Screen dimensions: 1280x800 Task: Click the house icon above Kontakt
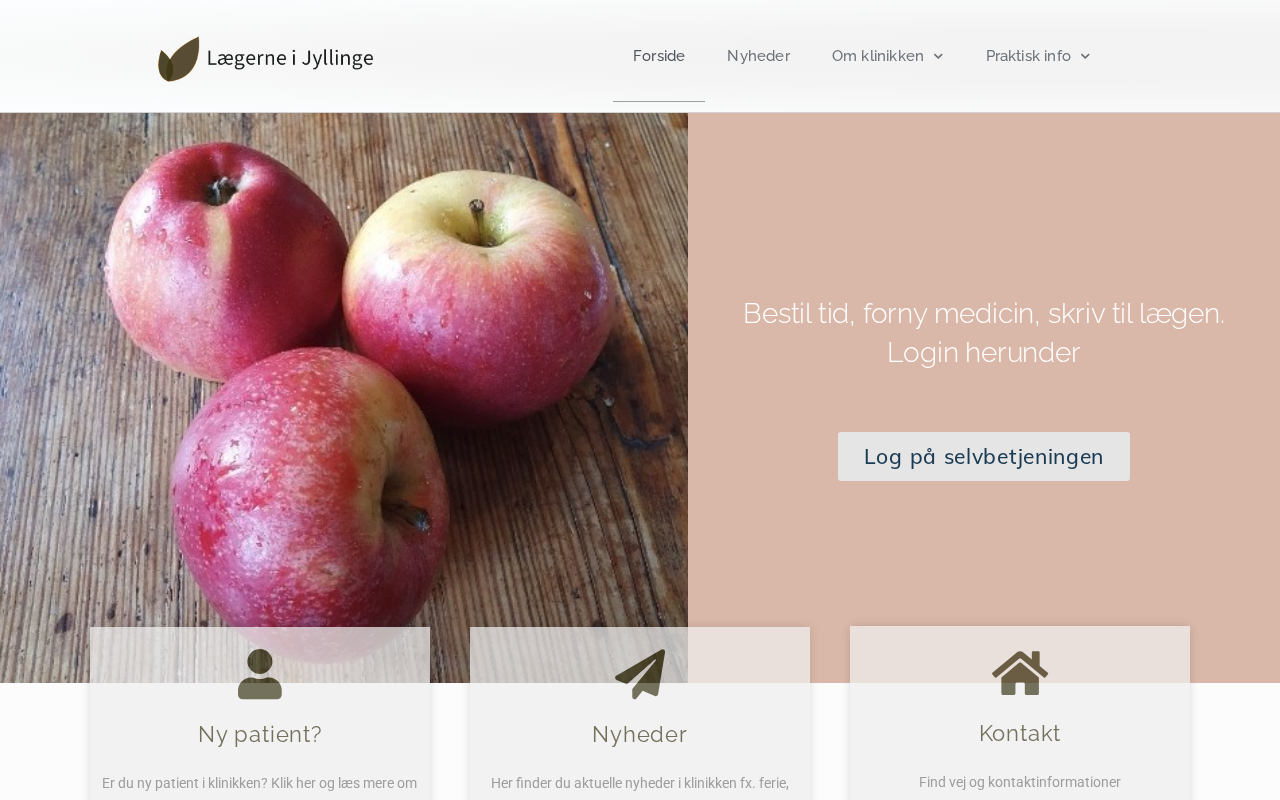1020,673
